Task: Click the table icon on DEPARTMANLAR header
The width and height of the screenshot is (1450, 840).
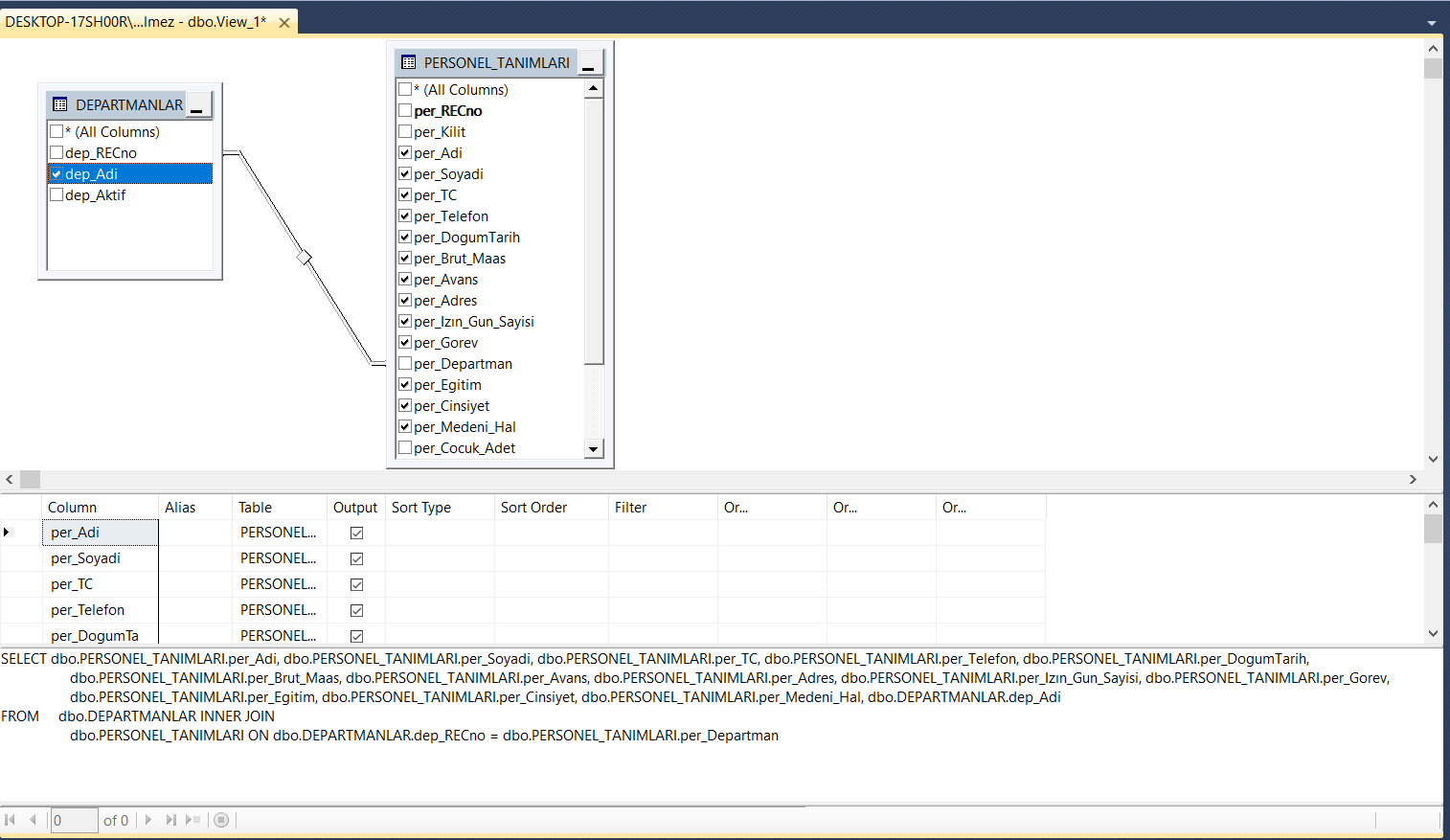Action: [x=59, y=104]
